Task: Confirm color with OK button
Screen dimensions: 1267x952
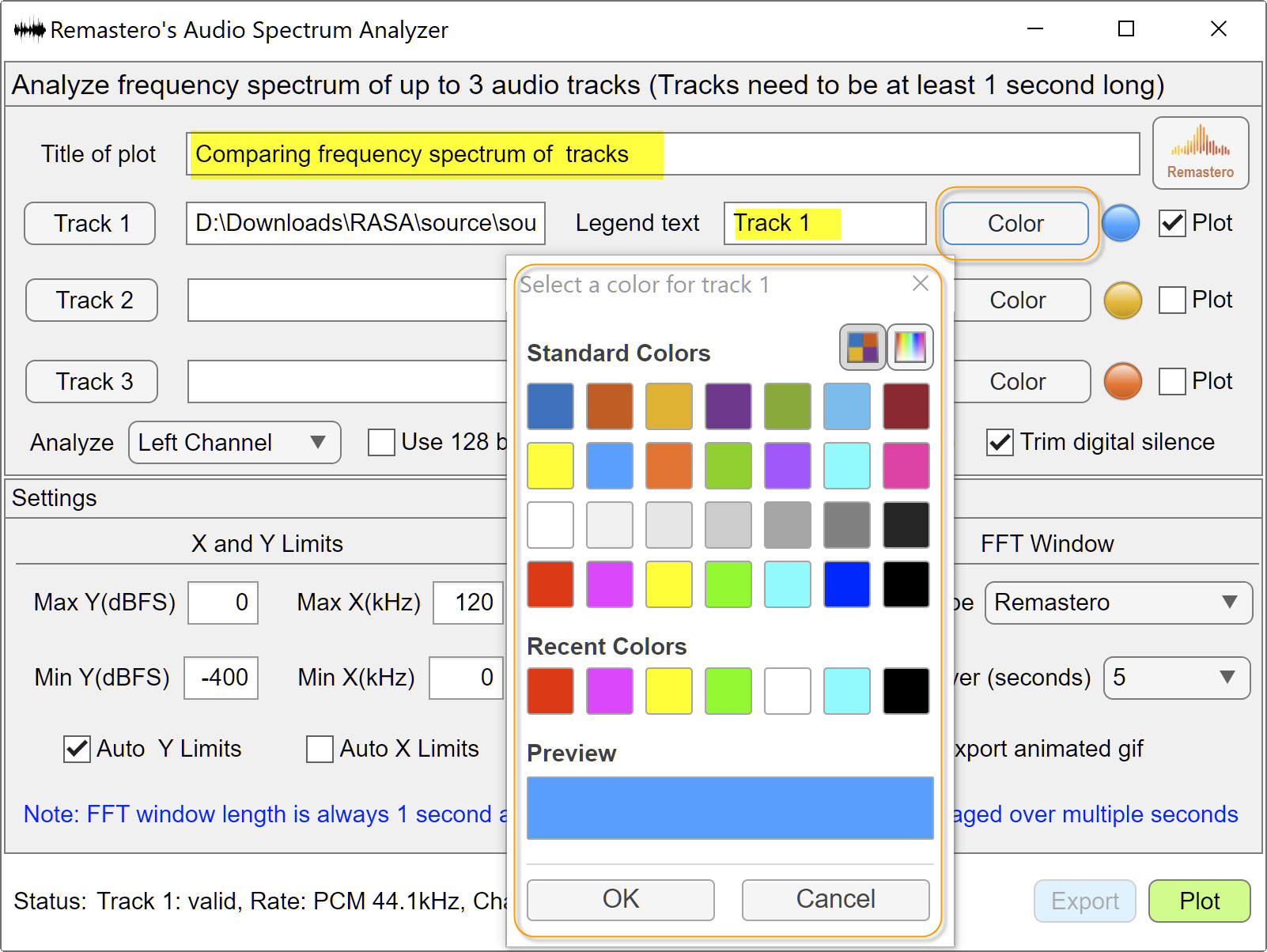Action: (621, 900)
